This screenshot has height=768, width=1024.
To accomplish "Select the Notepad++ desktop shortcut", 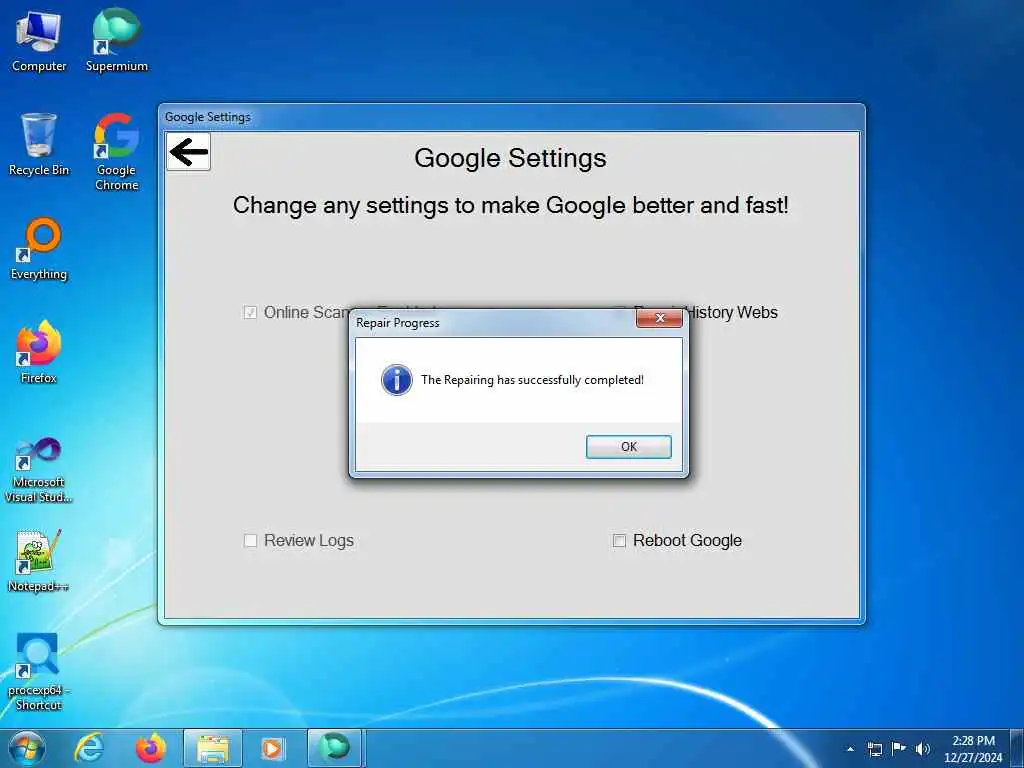I will (x=39, y=560).
